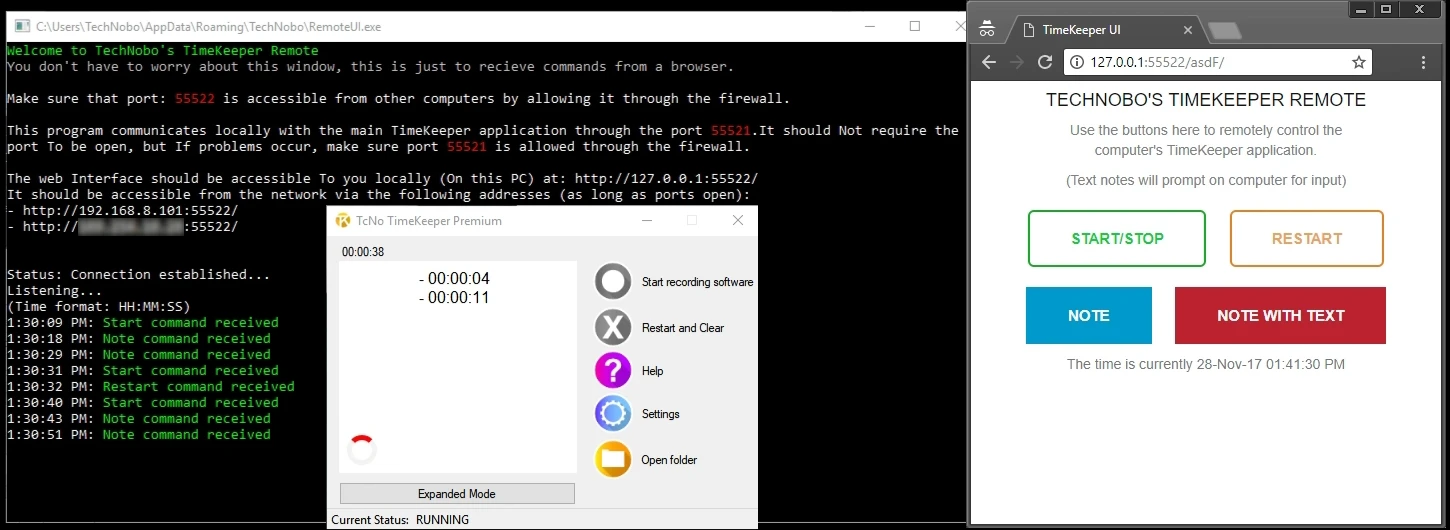
Task: Minimize the TcNo TimeKeeper Premium window
Action: coord(648,220)
